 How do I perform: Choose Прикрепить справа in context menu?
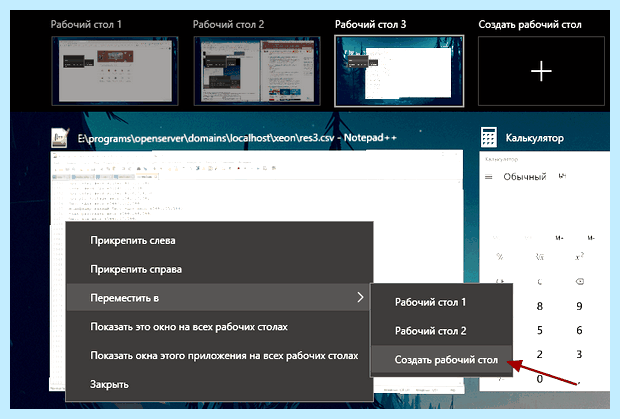(x=219, y=269)
